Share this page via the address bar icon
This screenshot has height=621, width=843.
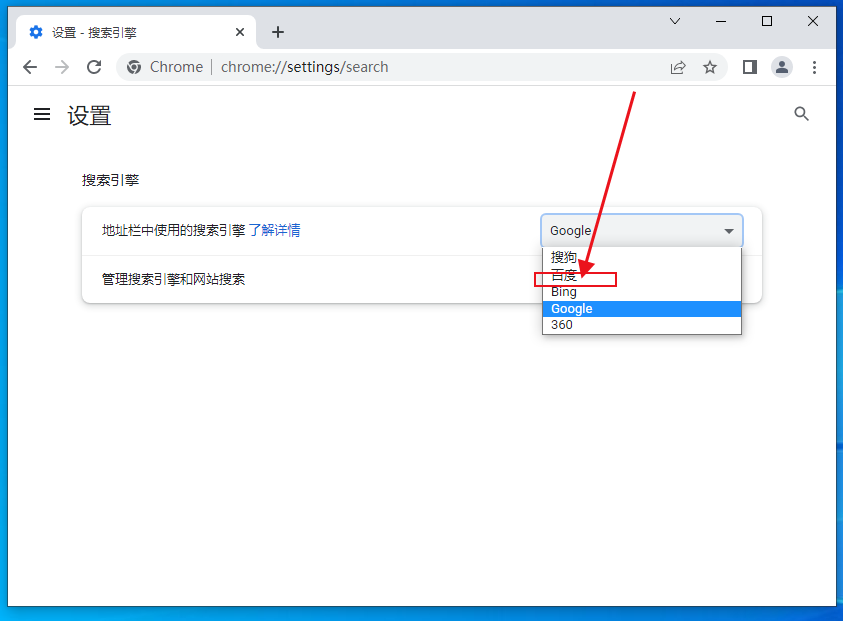point(678,67)
